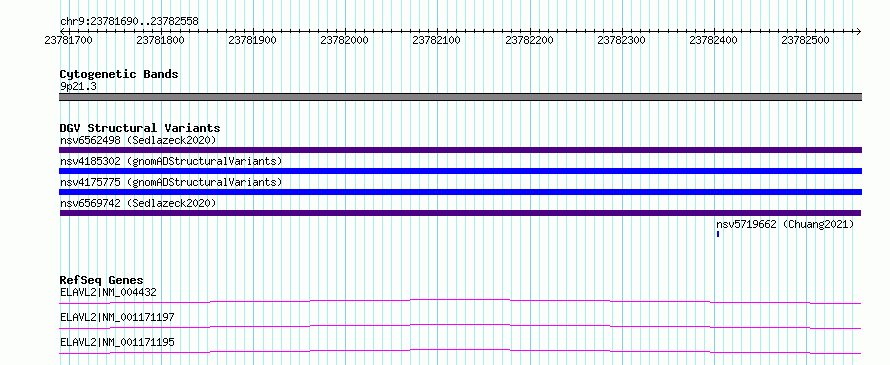Click the left arrow of the ruler
890x365 pixels.
tap(62, 31)
